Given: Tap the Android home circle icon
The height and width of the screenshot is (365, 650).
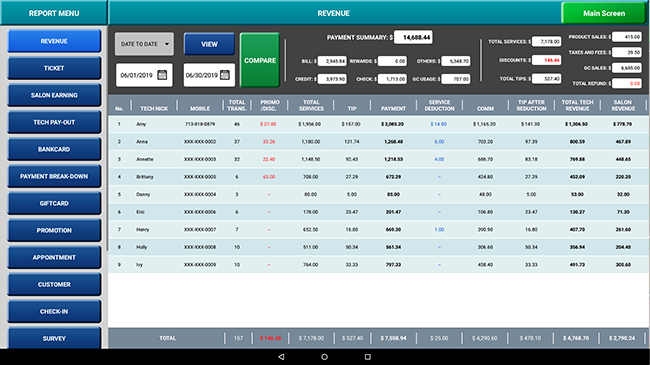Looking at the screenshot, I should (325, 357).
